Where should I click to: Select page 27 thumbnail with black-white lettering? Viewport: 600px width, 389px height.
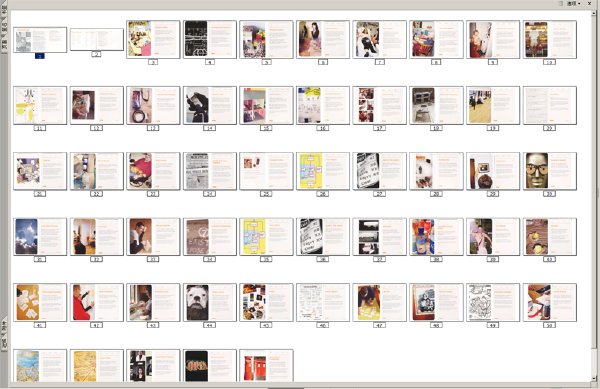380,171
